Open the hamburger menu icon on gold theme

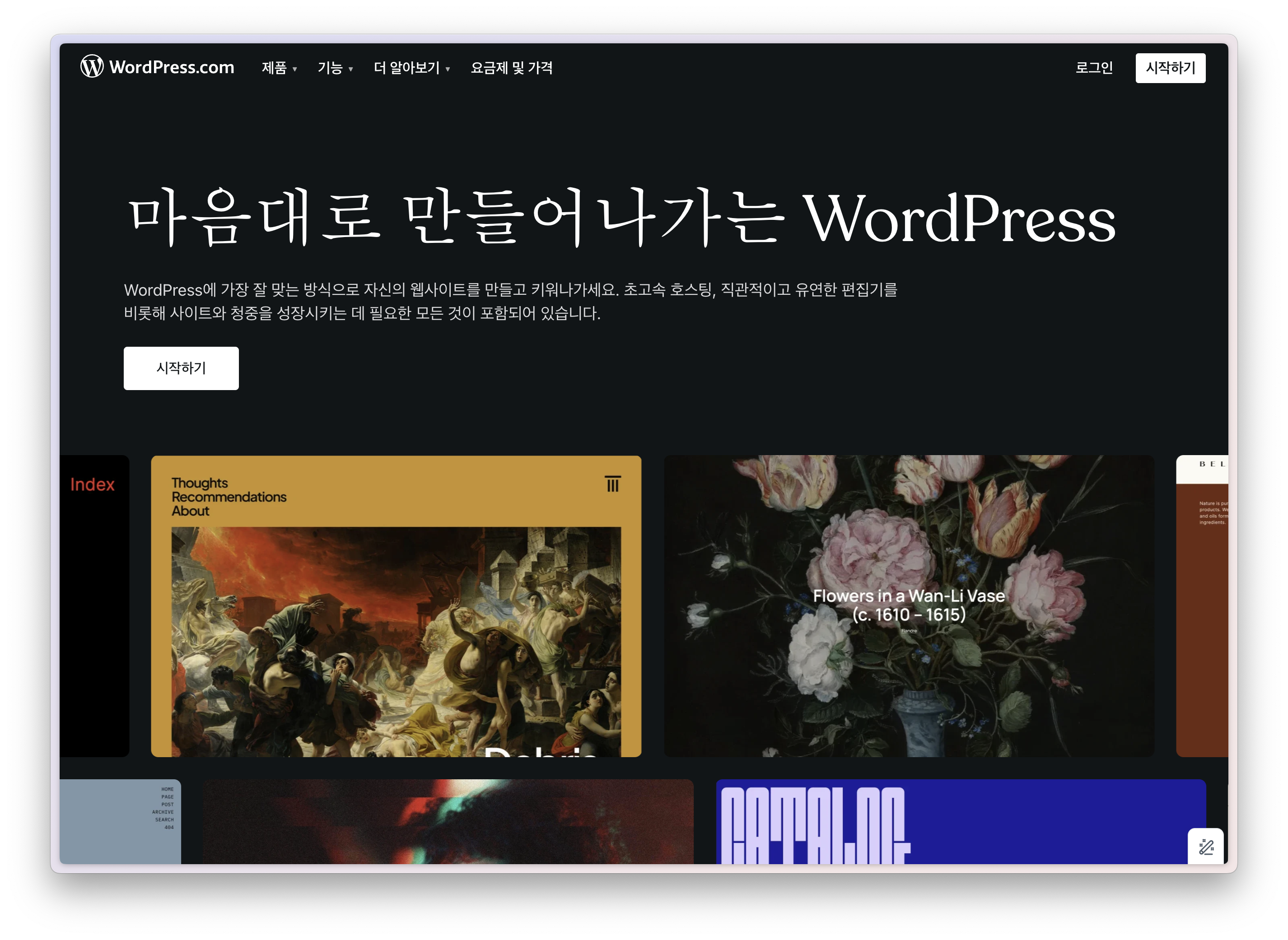click(612, 484)
